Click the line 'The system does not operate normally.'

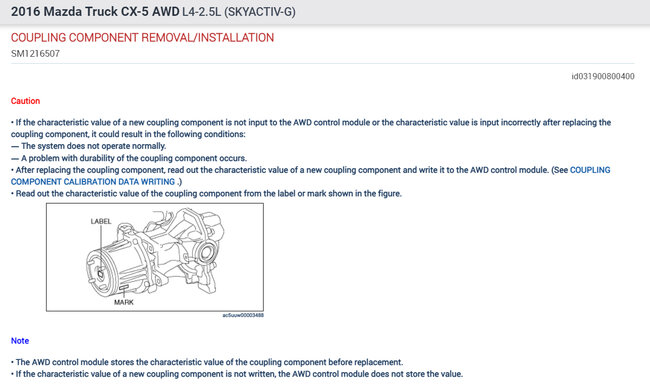[88, 146]
